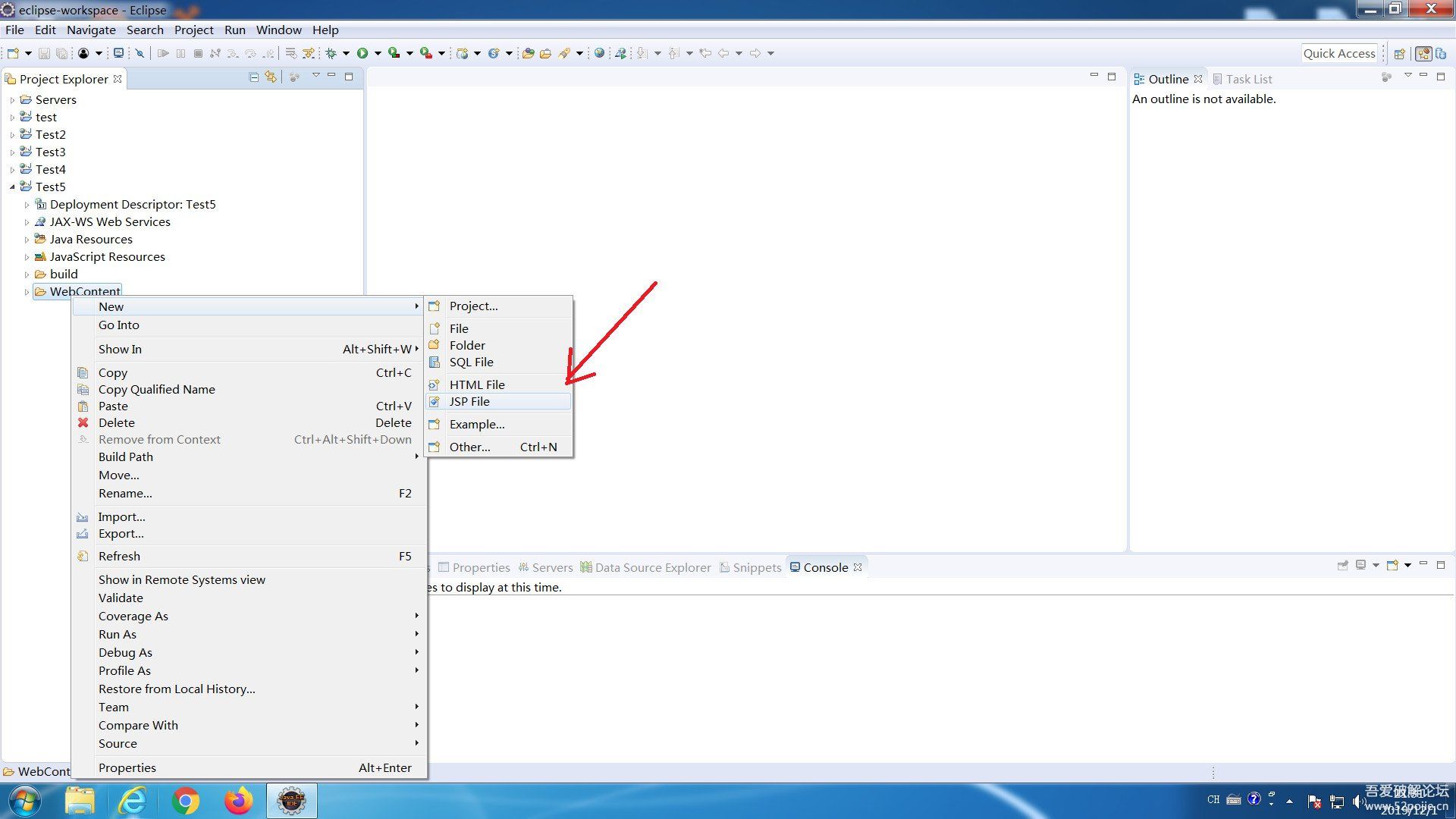1456x819 pixels.
Task: Choose Properties in the context menu
Action: point(249,768)
